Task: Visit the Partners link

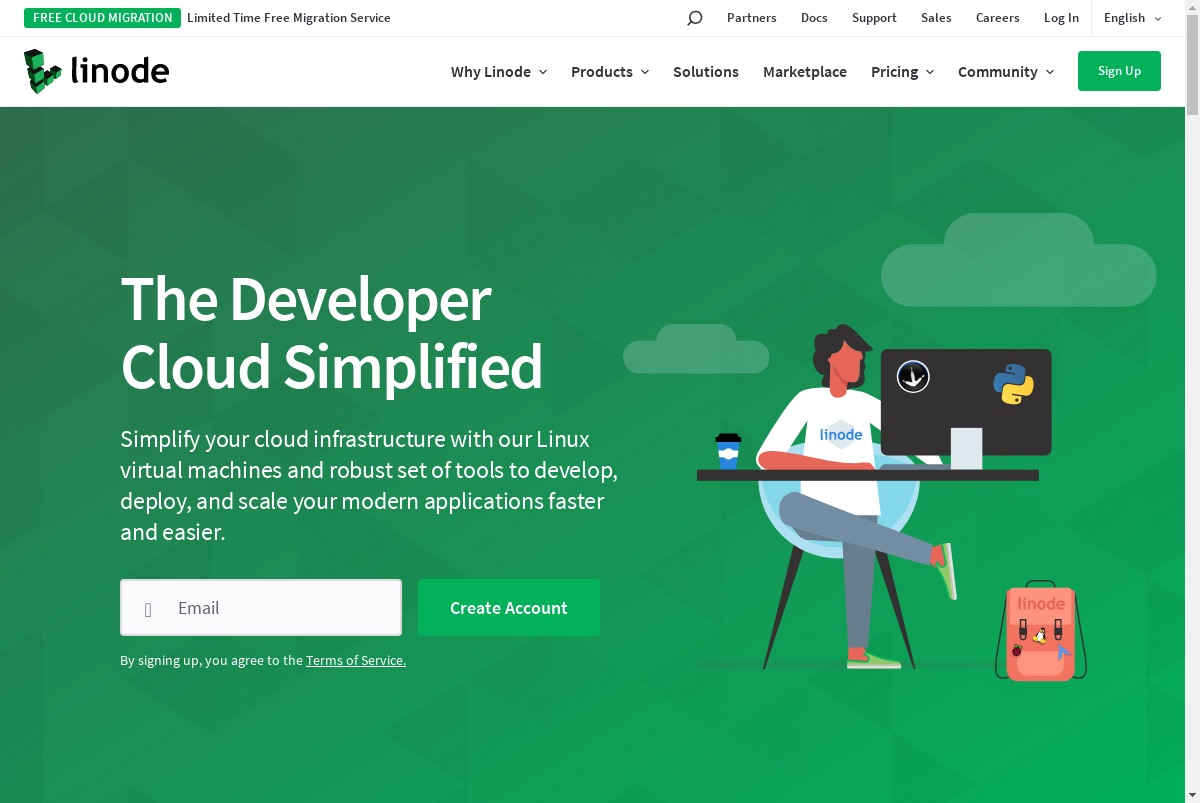Action: tap(752, 18)
